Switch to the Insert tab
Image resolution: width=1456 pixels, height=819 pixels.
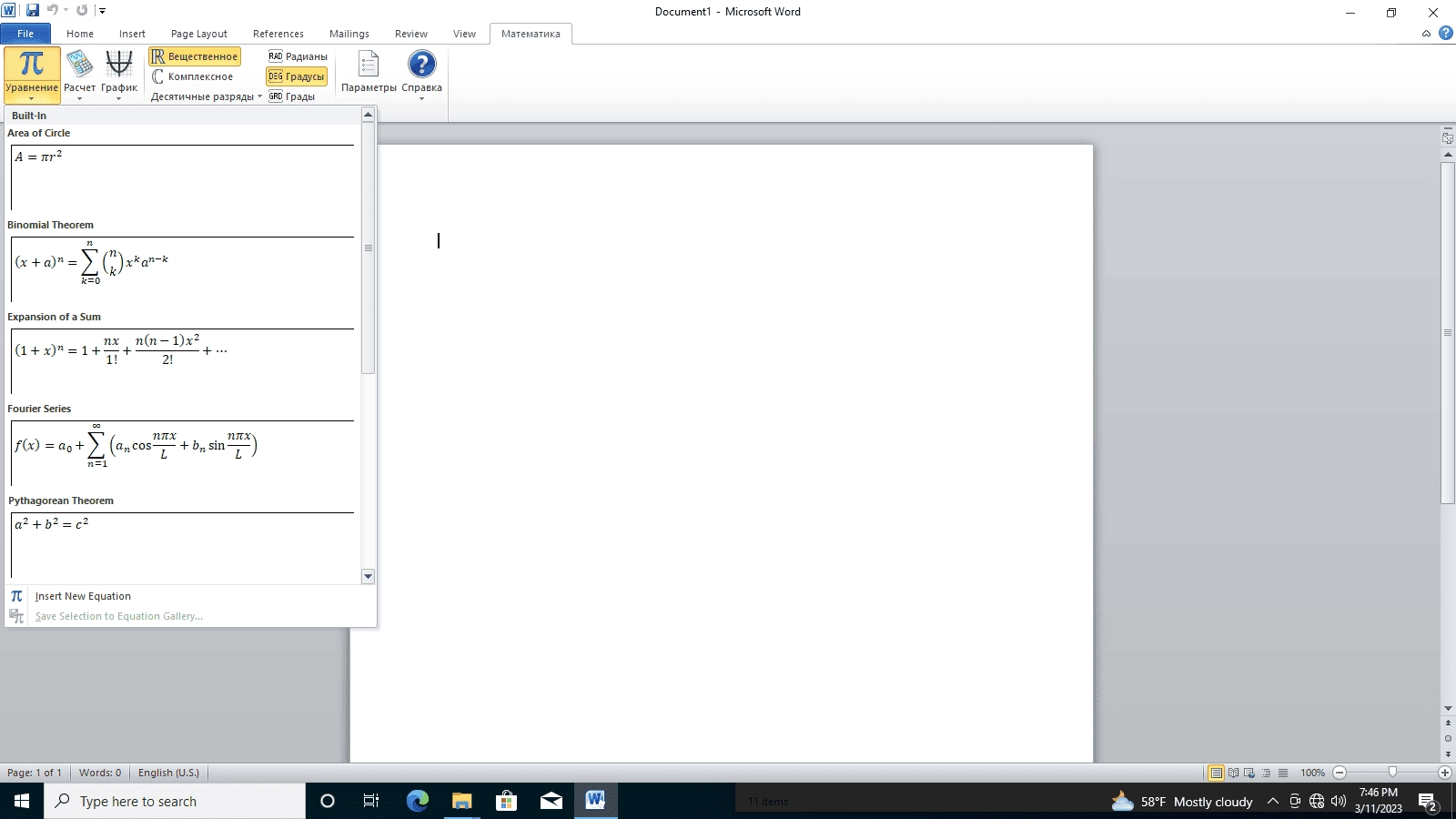132,34
